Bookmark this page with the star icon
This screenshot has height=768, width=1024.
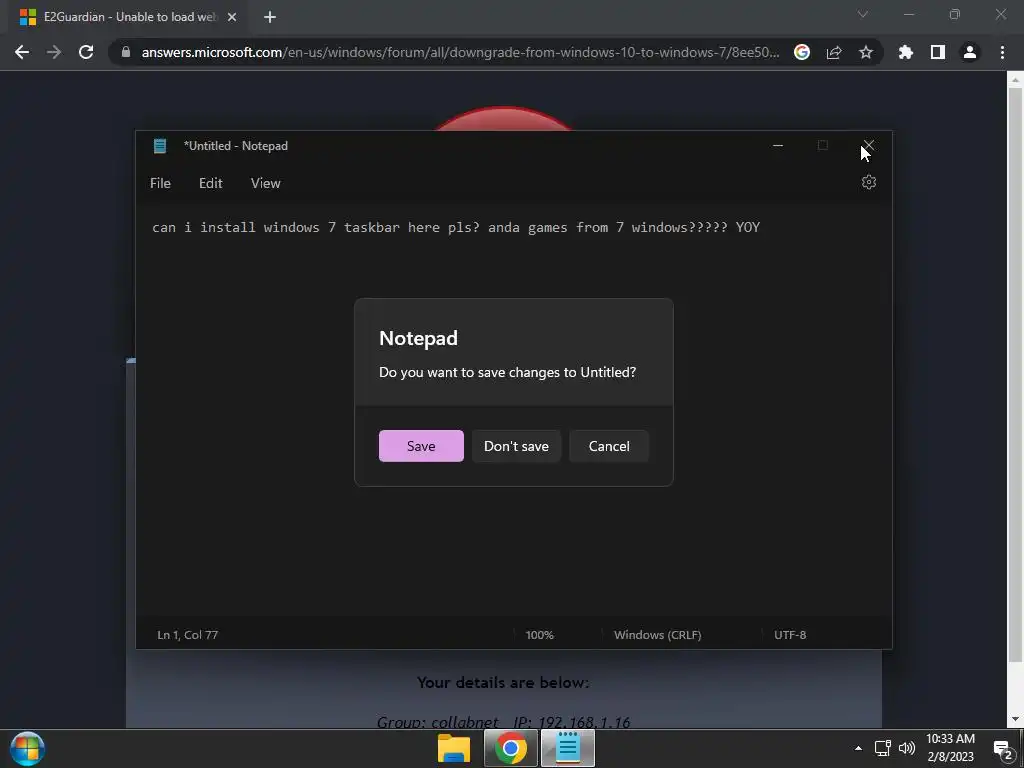pos(866,52)
